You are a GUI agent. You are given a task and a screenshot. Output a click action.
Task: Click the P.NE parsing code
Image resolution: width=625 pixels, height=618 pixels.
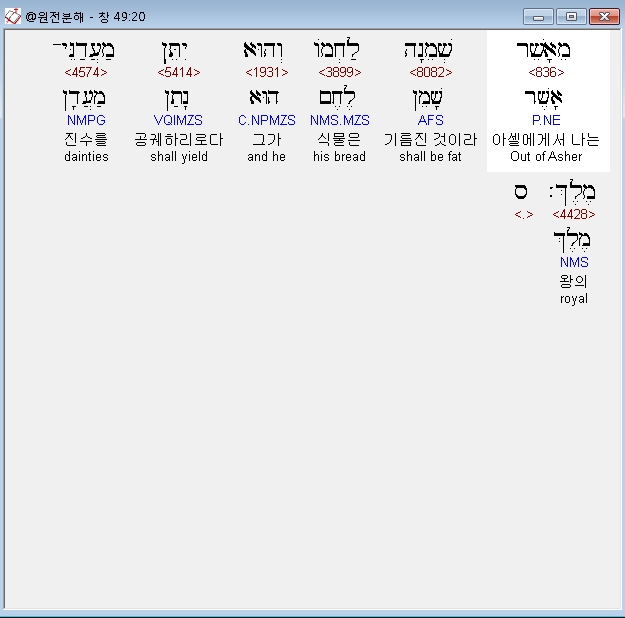(x=546, y=120)
